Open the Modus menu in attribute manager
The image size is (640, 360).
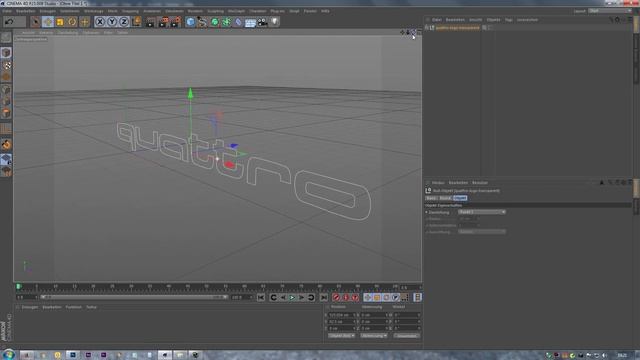point(438,182)
